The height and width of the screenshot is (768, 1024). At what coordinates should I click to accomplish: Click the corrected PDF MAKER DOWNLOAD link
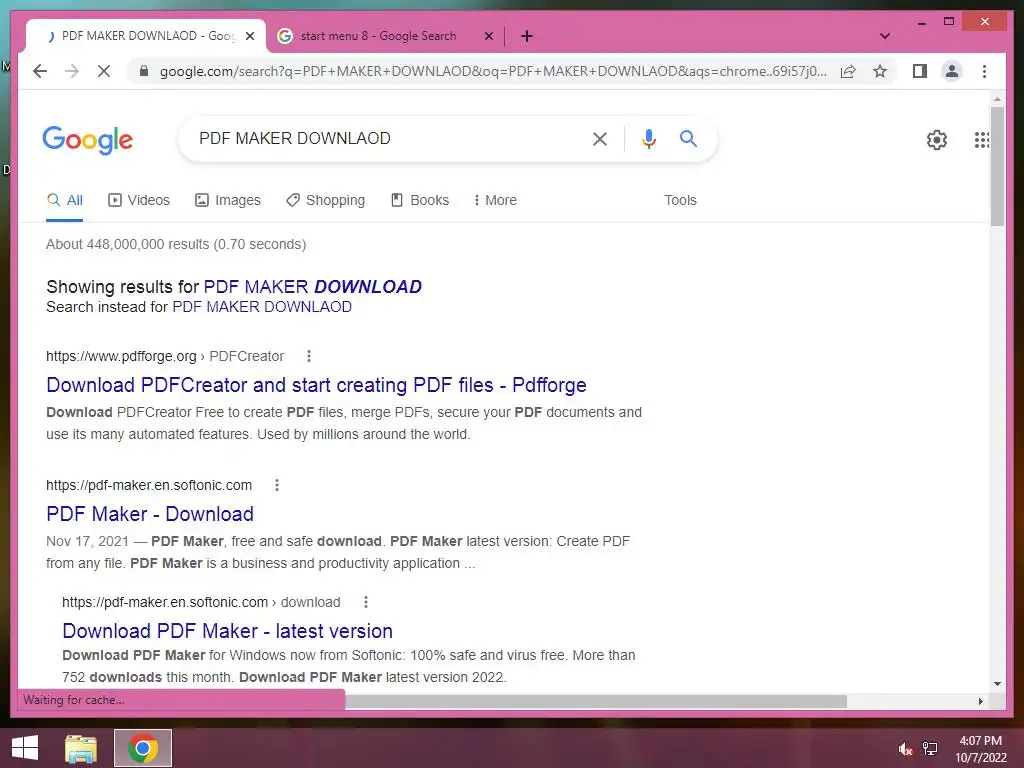313,287
